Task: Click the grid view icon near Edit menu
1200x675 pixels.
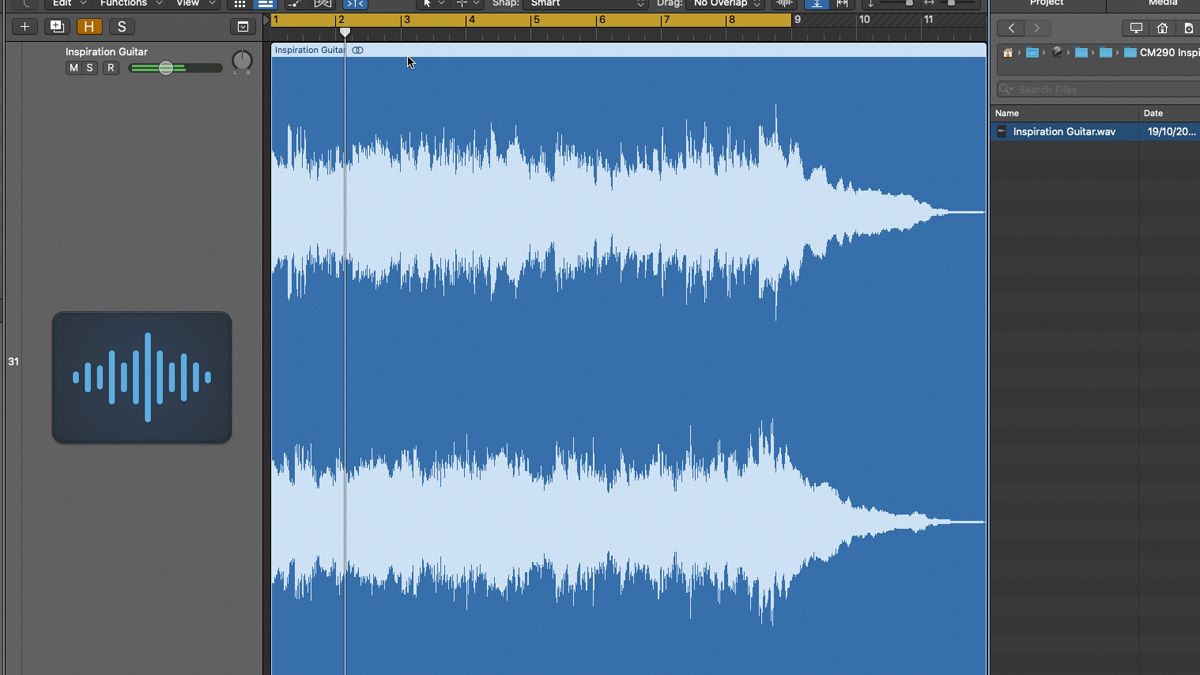Action: click(239, 4)
